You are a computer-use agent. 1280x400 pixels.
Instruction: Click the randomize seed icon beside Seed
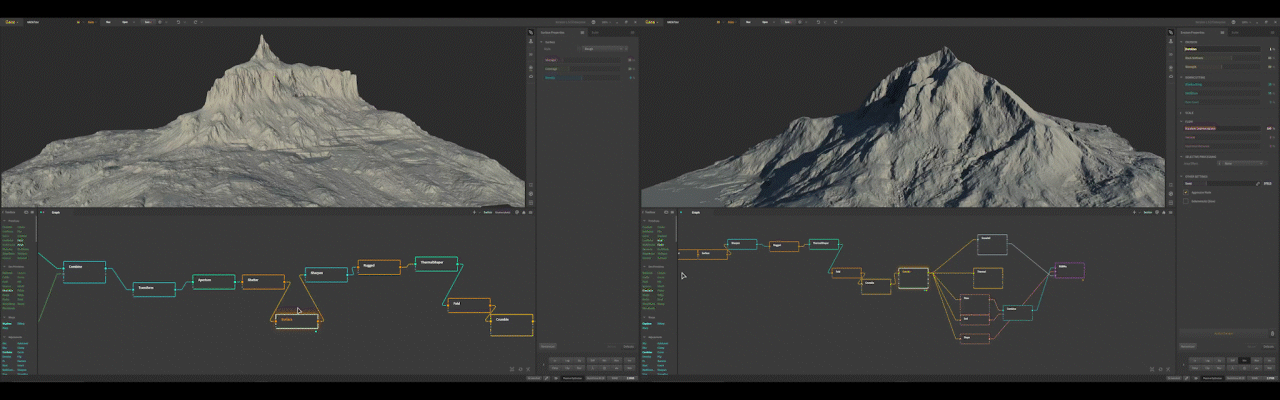pos(1258,184)
